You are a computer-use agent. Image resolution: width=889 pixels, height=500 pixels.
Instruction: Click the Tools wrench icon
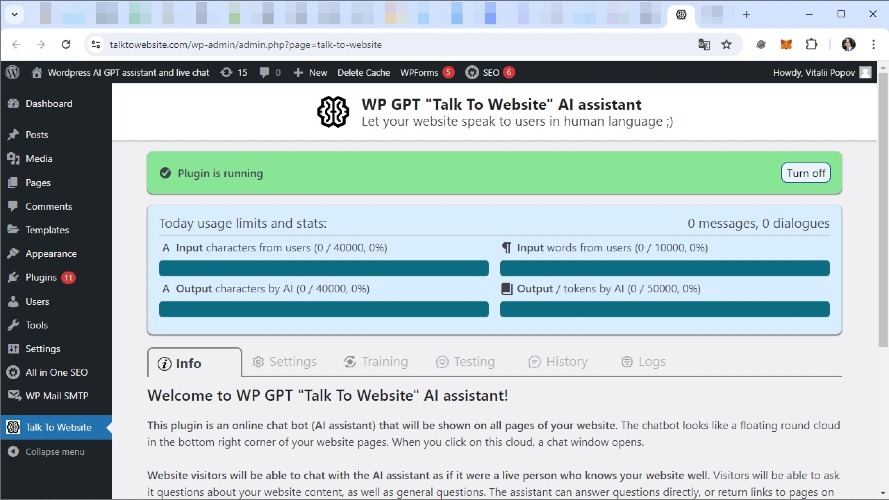point(13,325)
